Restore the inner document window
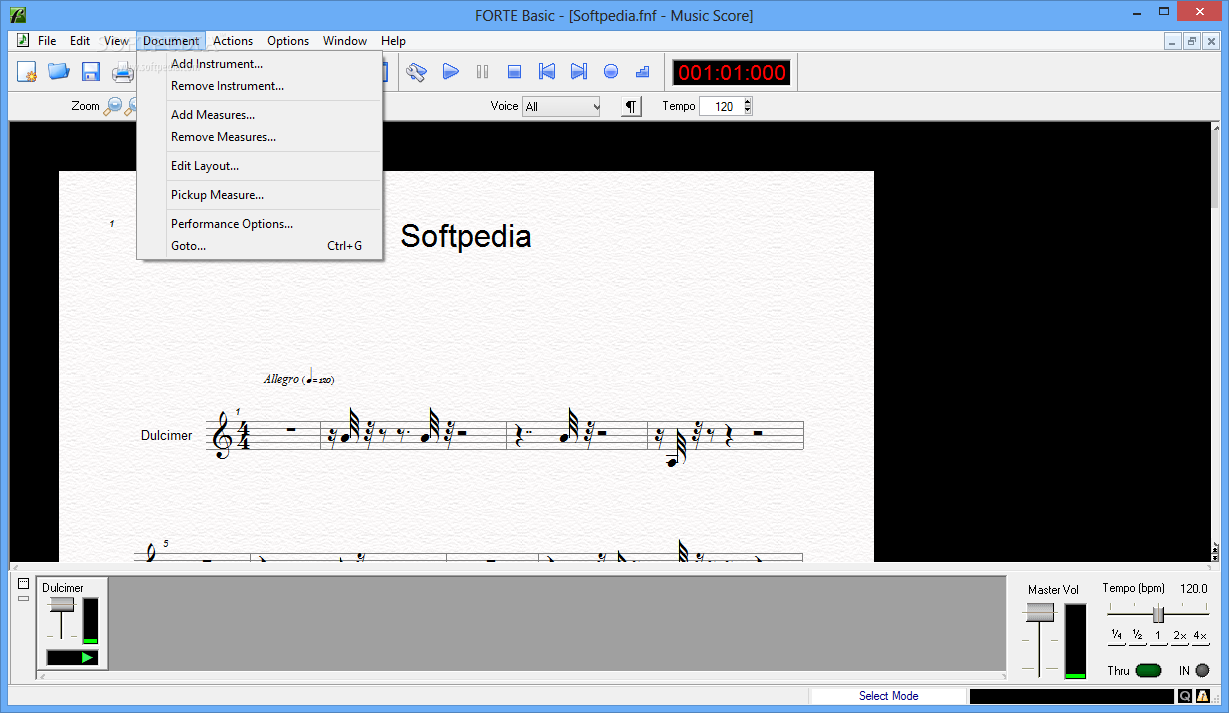Screen dimensions: 1229x713 (1192, 41)
